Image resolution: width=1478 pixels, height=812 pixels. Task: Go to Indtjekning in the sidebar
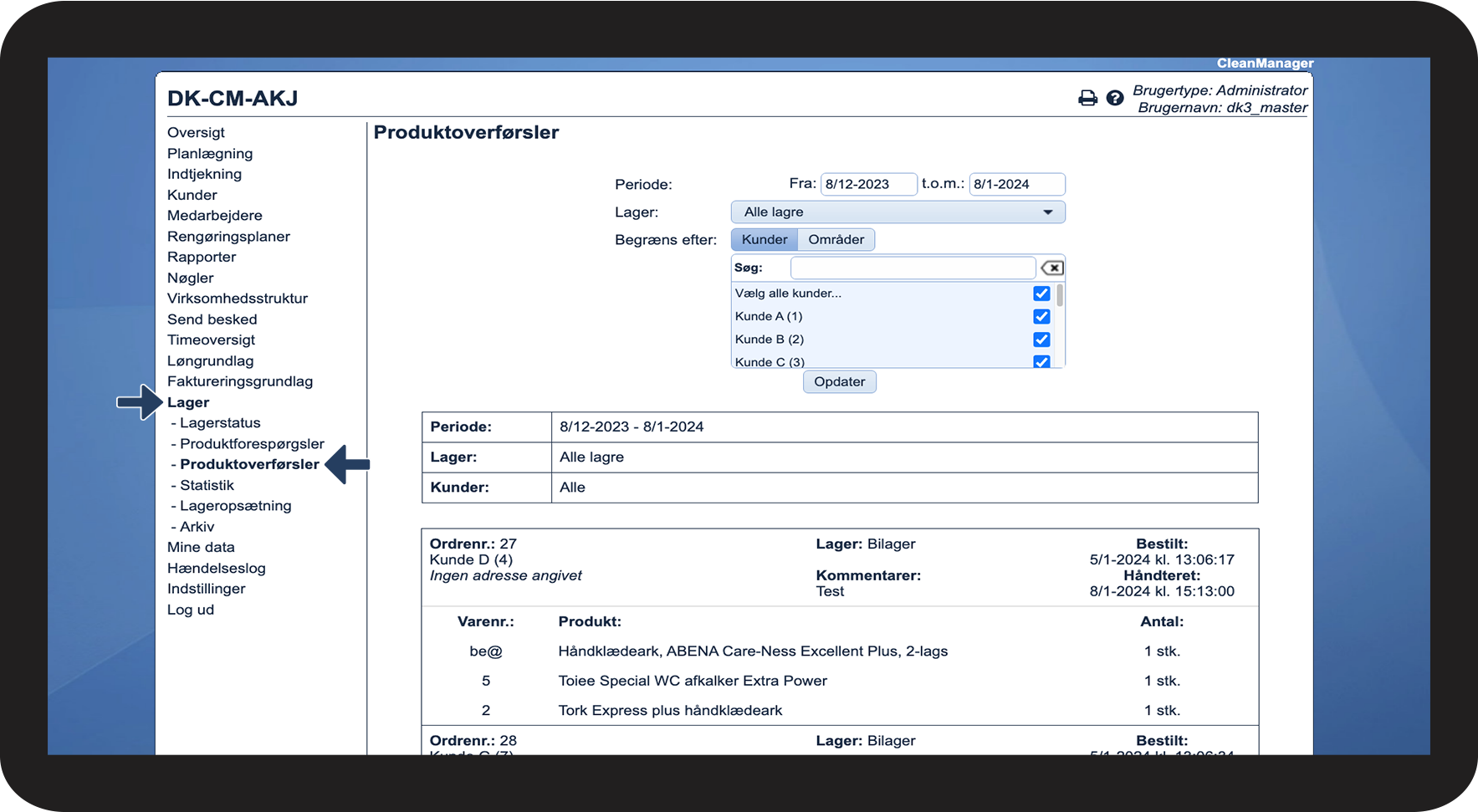coord(204,174)
